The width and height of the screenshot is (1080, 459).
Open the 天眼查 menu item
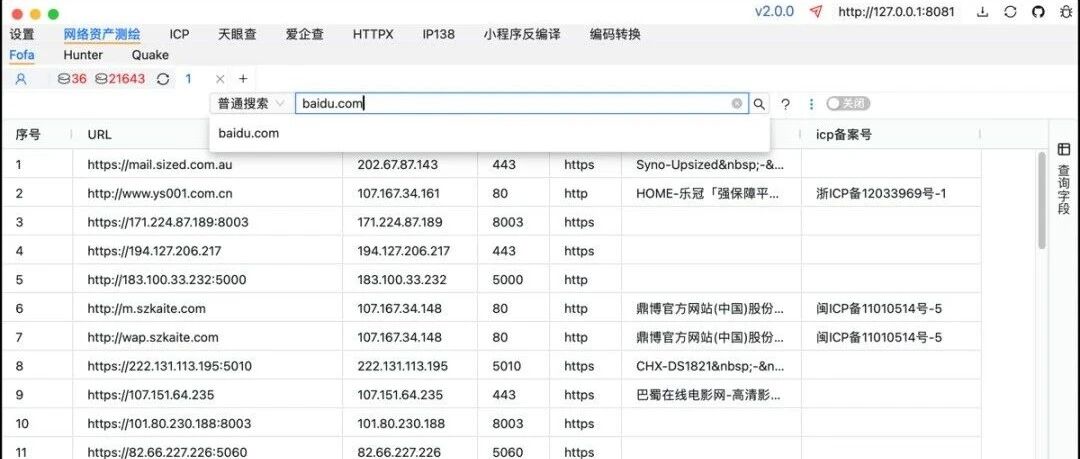[237, 34]
